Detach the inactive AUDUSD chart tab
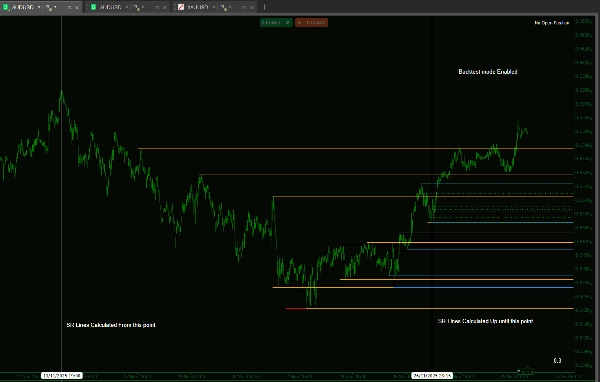600x382 pixels. pos(157,7)
